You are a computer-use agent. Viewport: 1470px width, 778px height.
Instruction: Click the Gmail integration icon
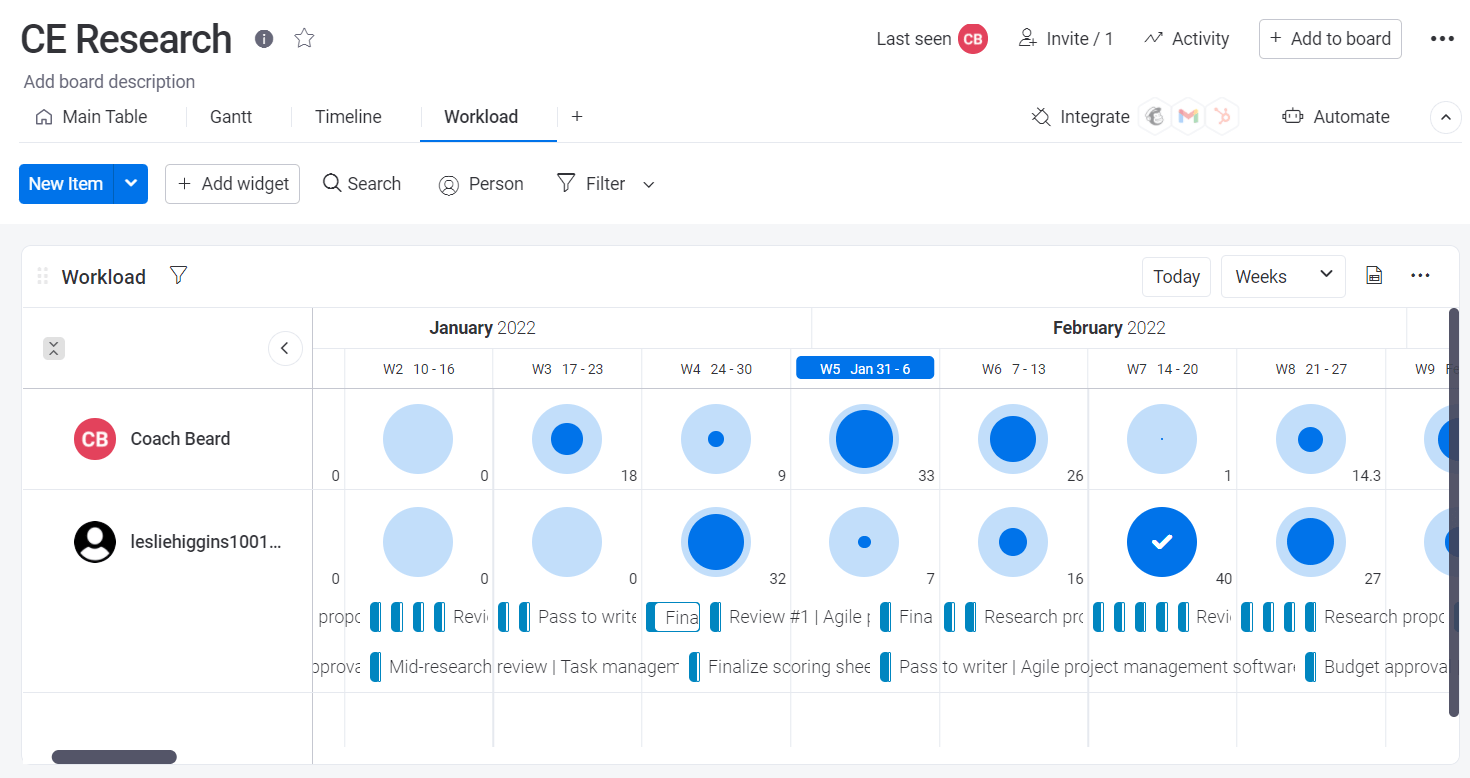tap(1188, 116)
